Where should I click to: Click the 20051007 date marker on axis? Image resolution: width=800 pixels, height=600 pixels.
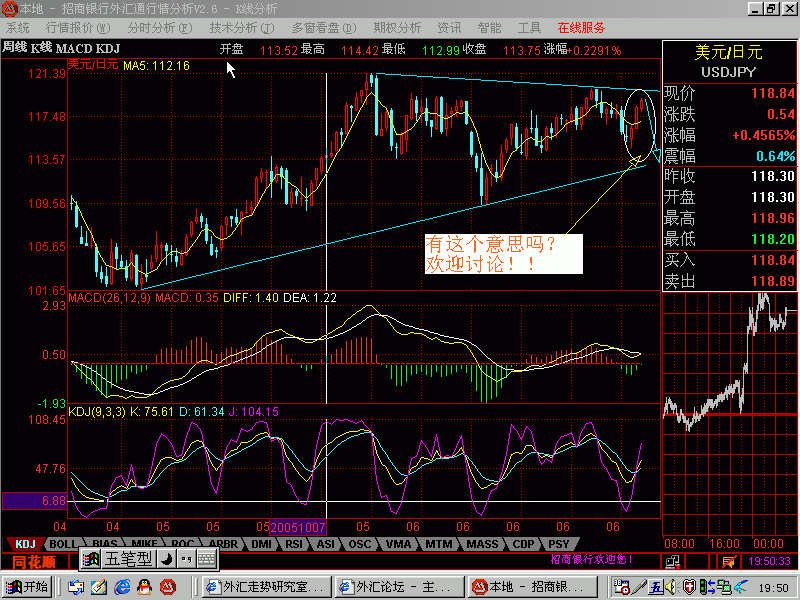(297, 527)
